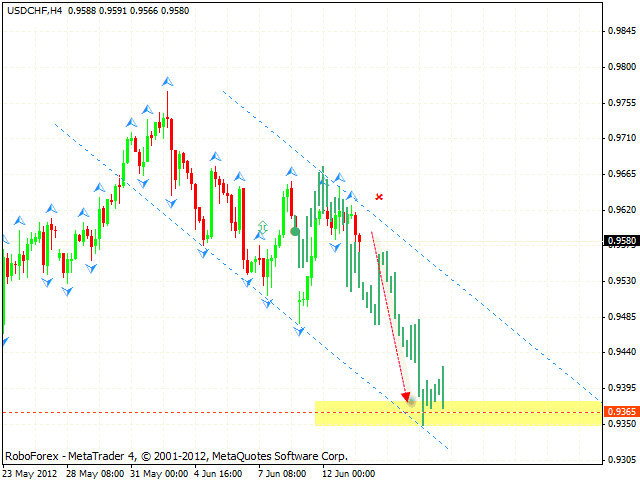
Task: Click the green circle marker on candles
Action: coord(295,232)
